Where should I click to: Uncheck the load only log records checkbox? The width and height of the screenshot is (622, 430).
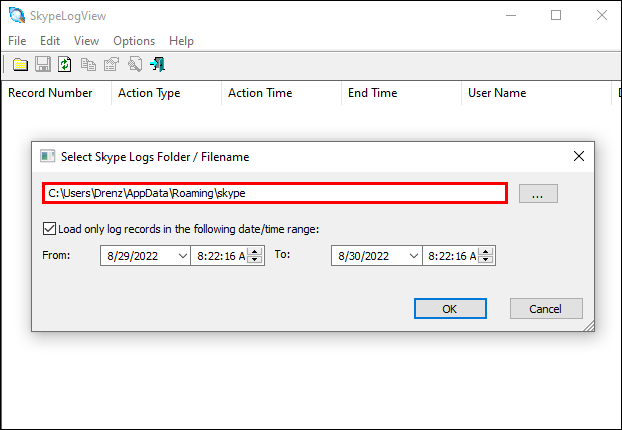pos(50,228)
